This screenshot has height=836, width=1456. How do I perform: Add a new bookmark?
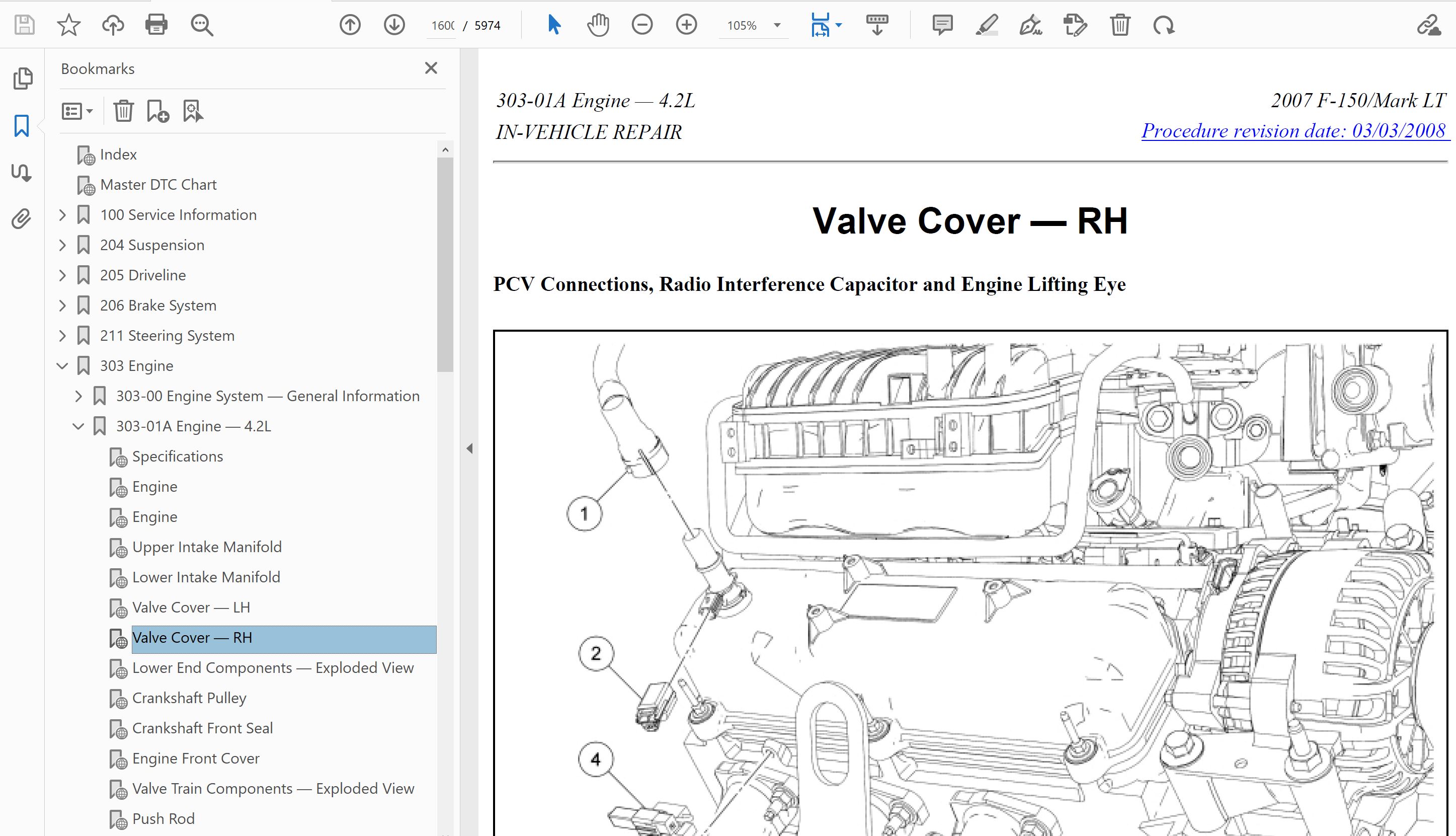pyautogui.click(x=157, y=111)
